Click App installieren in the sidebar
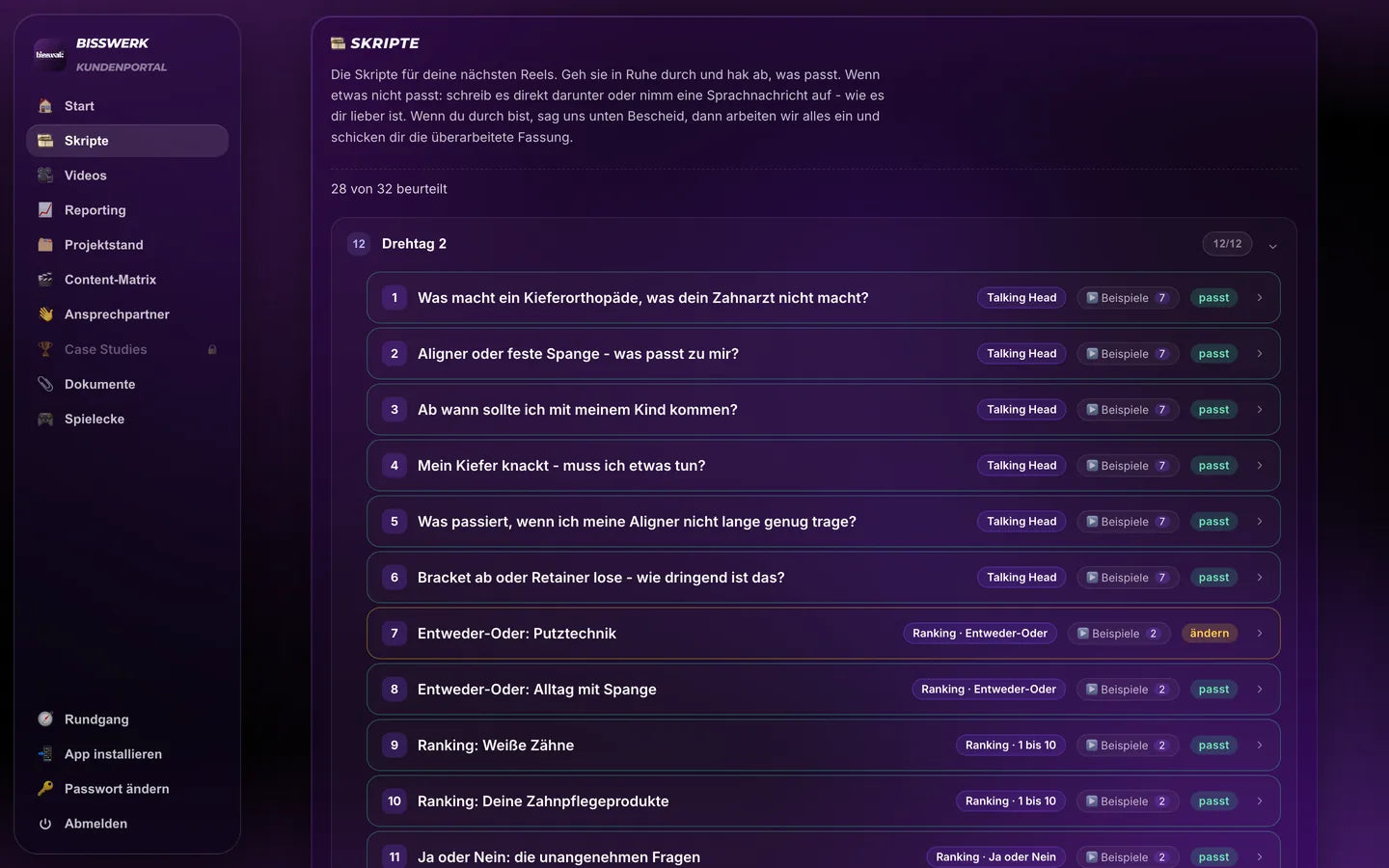The height and width of the screenshot is (868, 1389). coord(127,754)
